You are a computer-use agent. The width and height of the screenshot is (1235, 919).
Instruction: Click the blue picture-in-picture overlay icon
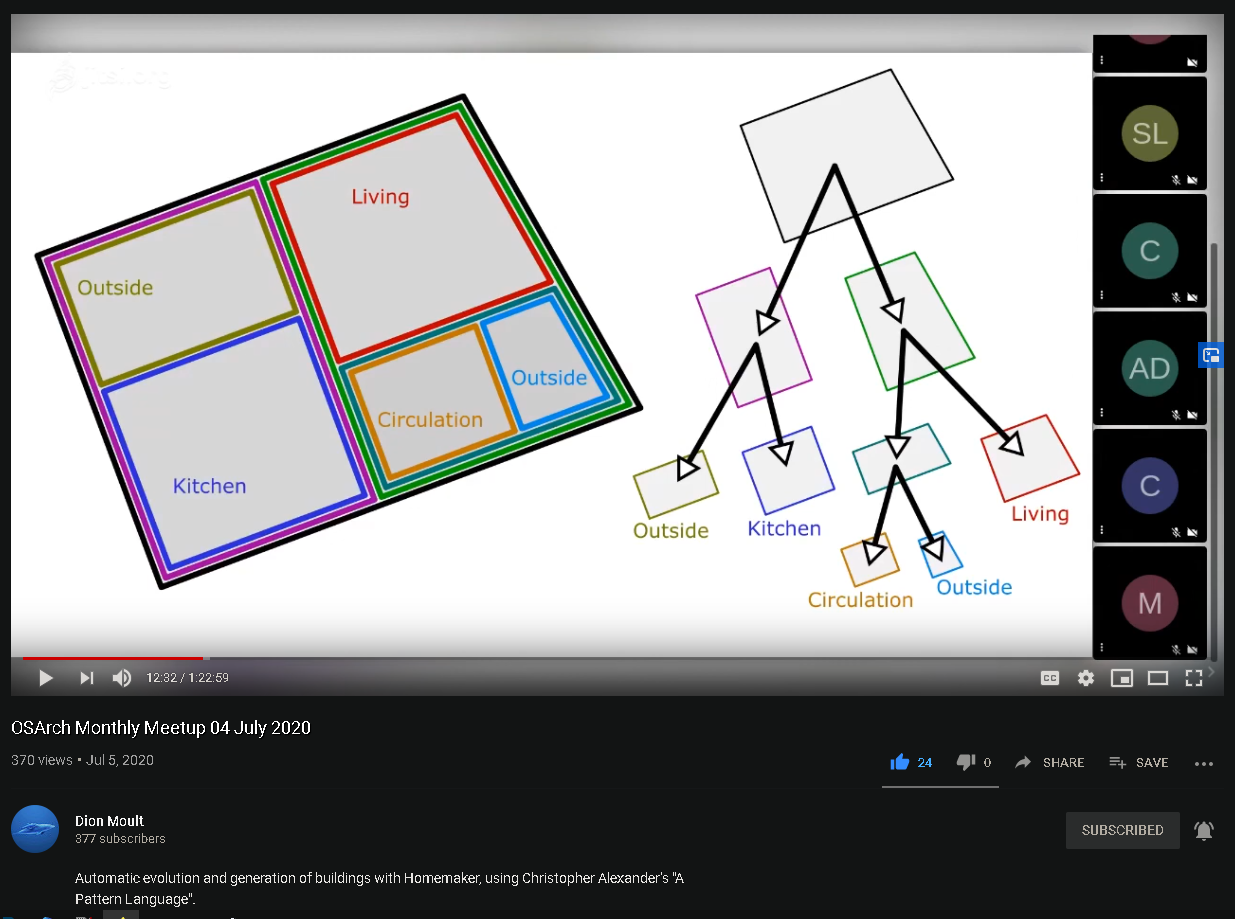point(1211,355)
